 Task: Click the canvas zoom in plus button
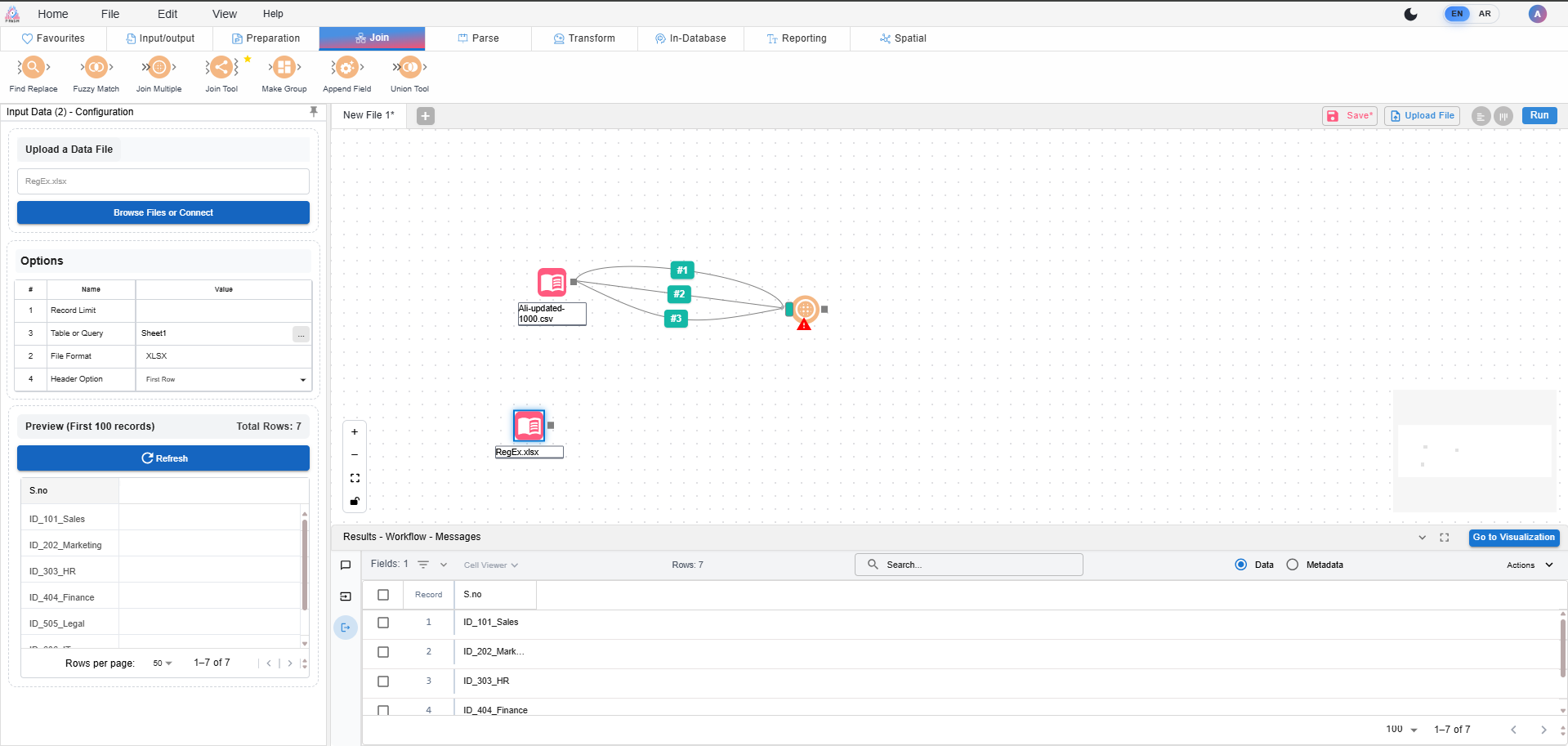355,432
